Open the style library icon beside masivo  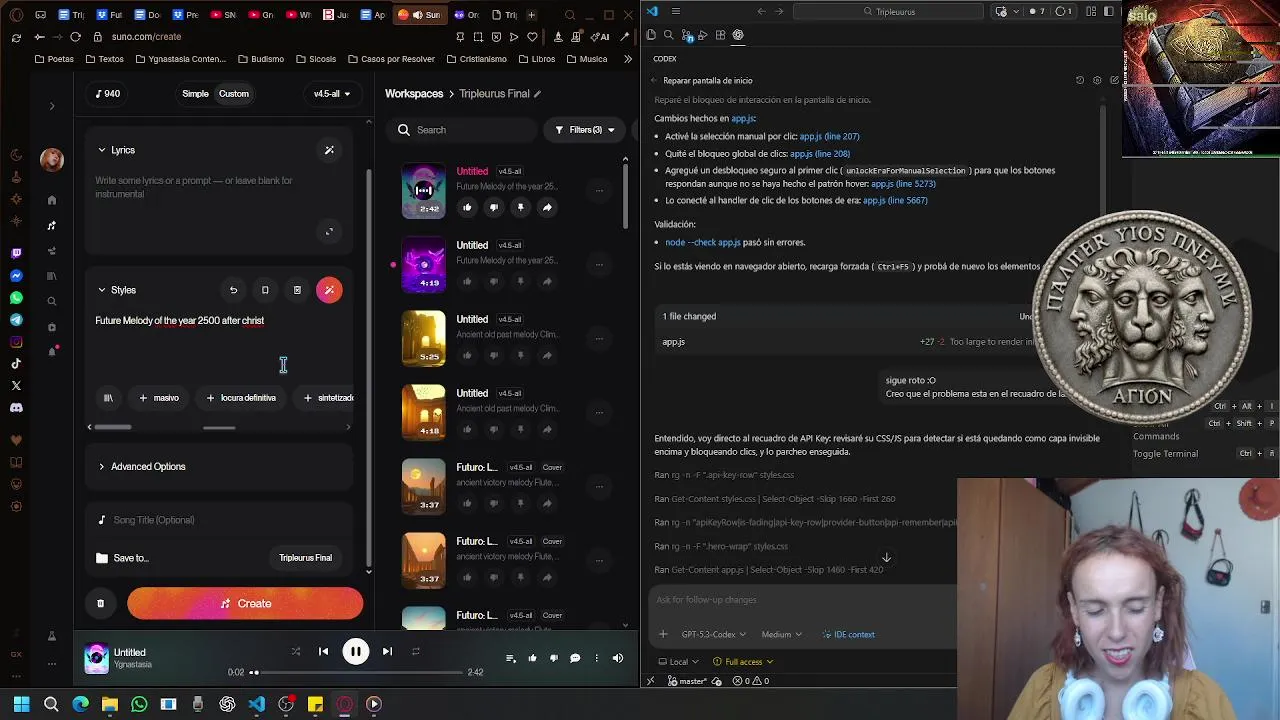[108, 398]
